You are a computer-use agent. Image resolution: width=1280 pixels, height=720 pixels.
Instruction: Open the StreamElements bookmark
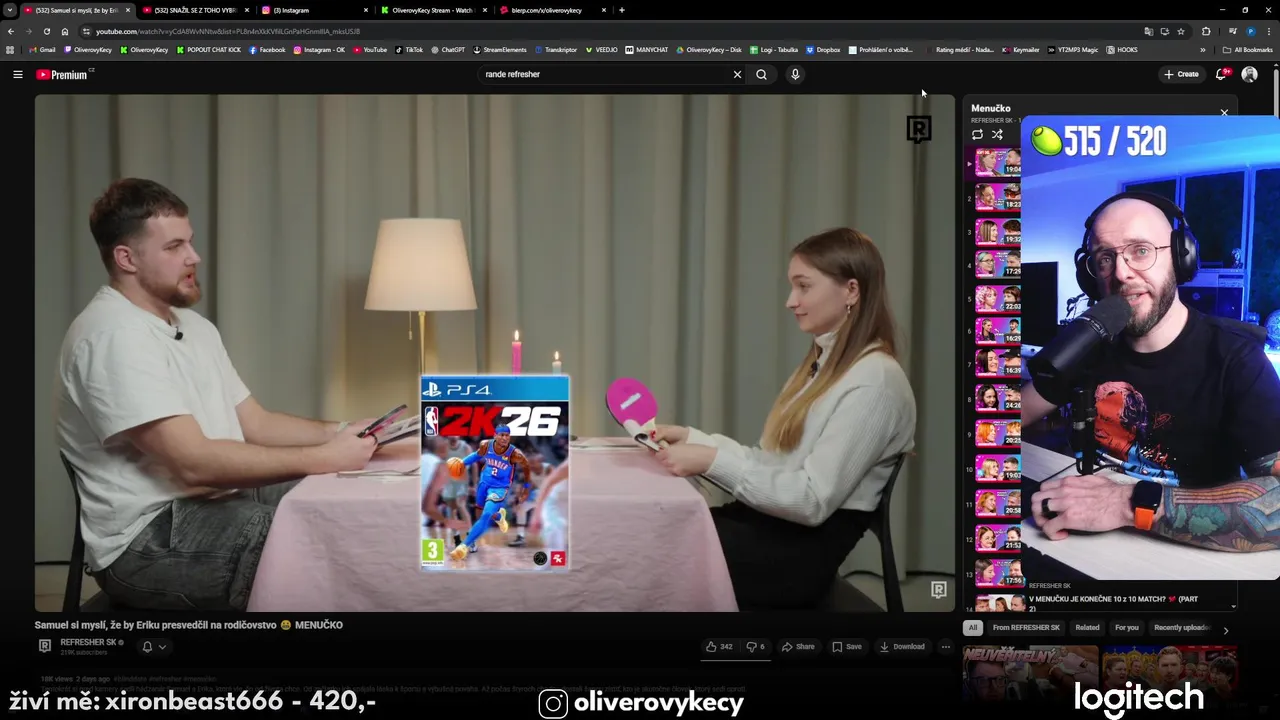[500, 49]
